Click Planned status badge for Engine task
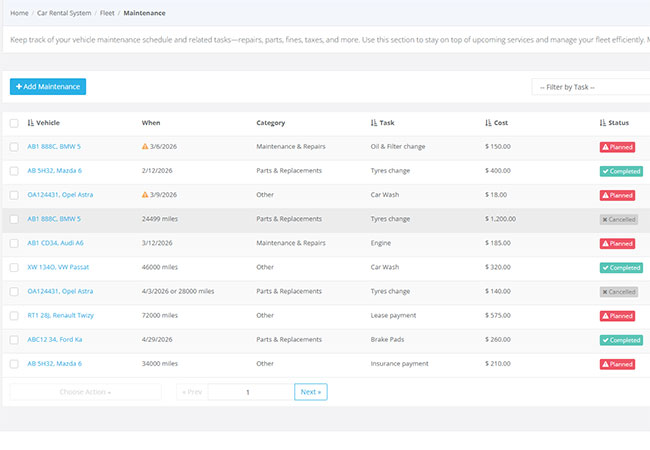650x450 pixels. [617, 244]
